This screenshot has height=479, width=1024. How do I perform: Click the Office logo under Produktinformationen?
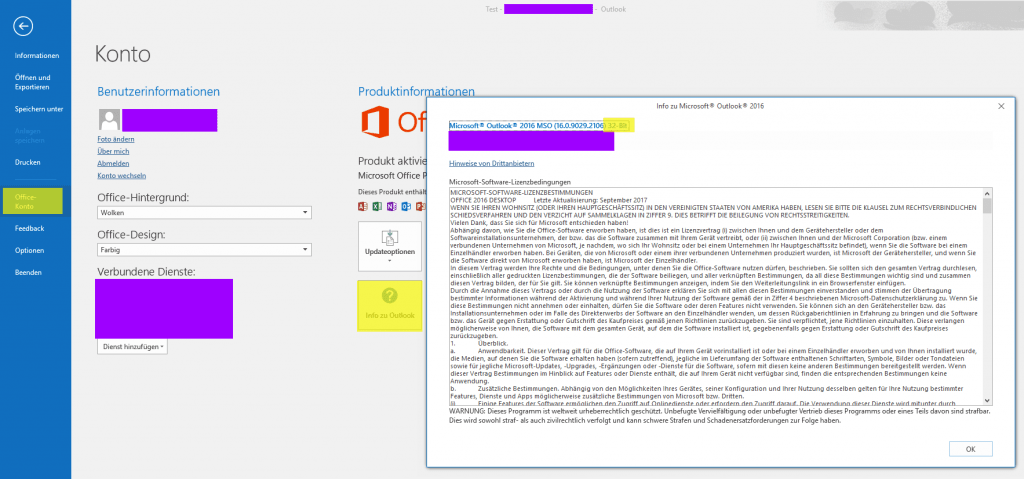tap(376, 122)
